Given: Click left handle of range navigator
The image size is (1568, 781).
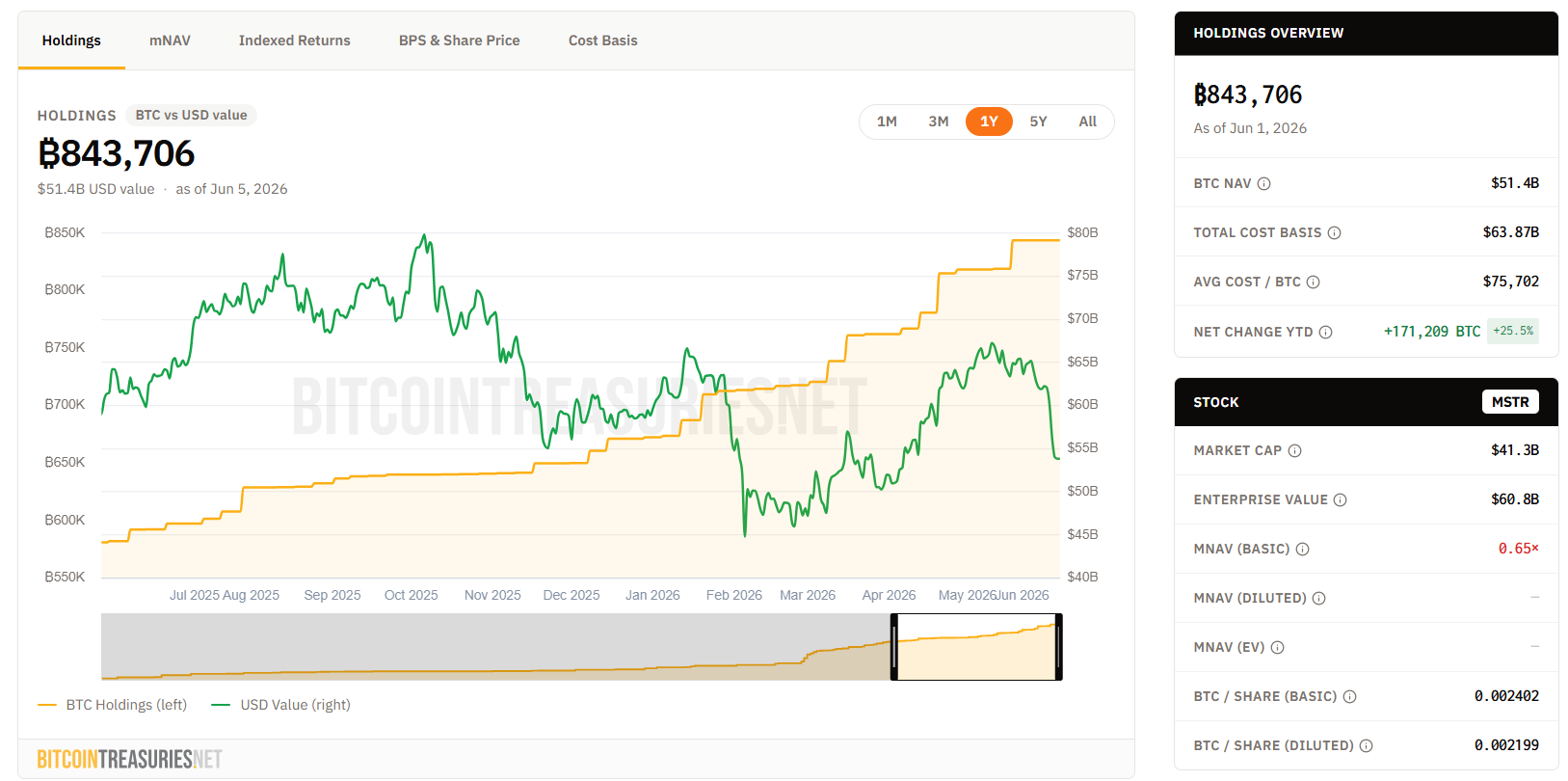Looking at the screenshot, I should [x=894, y=647].
